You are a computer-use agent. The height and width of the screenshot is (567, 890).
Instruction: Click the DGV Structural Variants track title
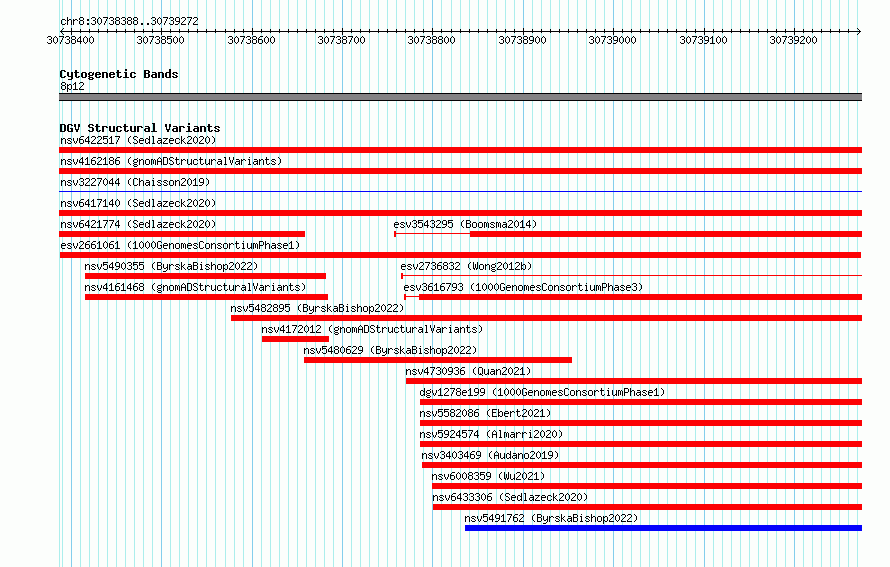(x=140, y=128)
